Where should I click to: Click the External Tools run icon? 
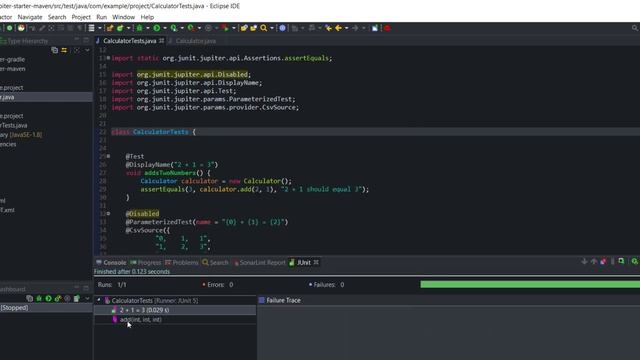click(191, 28)
